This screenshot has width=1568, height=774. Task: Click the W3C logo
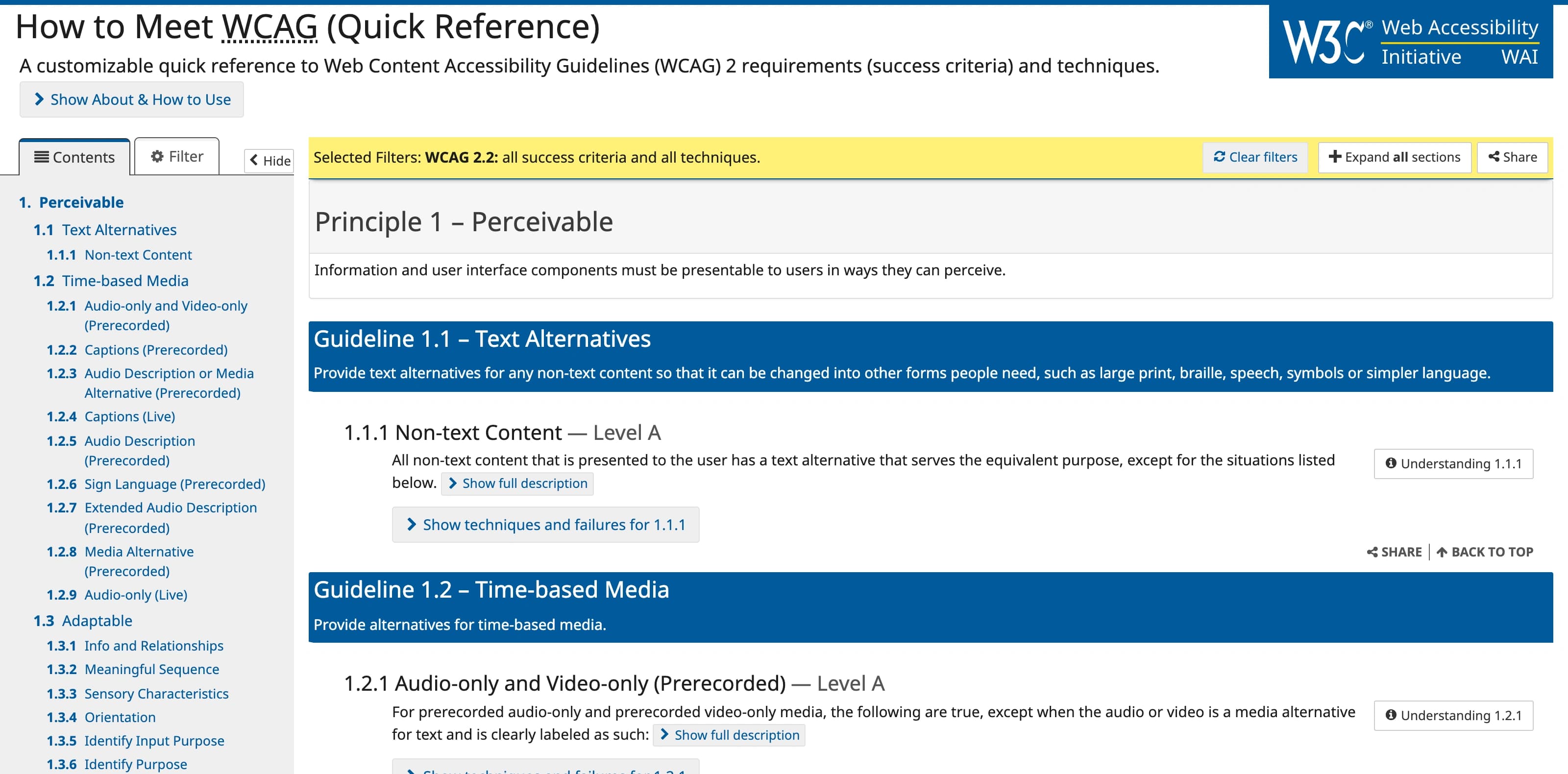[1326, 41]
